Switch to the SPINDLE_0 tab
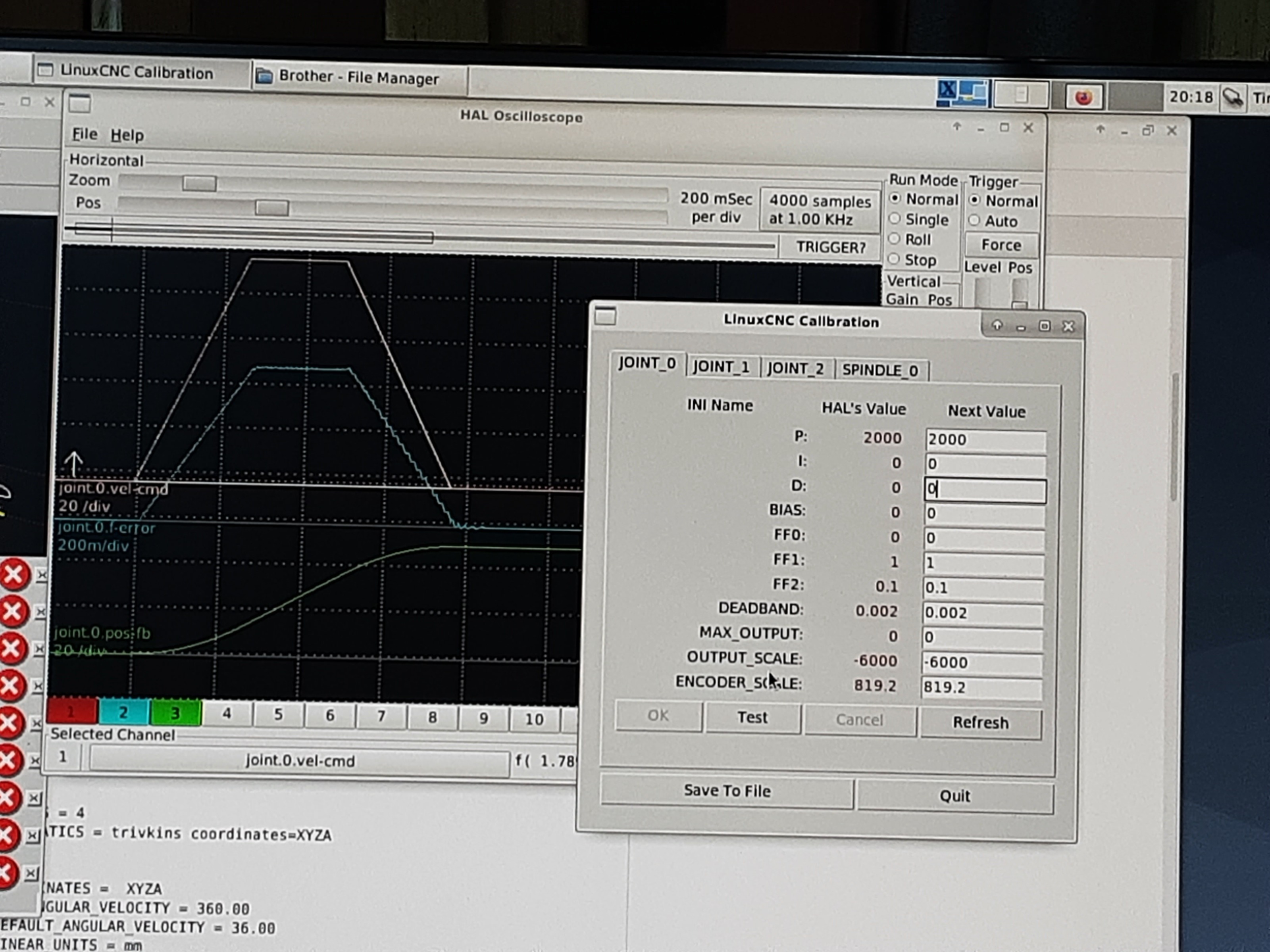 (x=879, y=370)
